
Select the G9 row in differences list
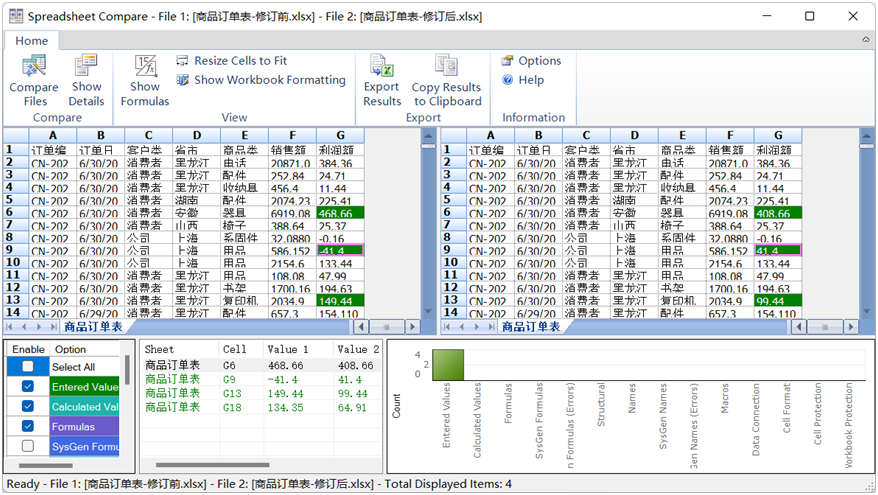click(261, 380)
